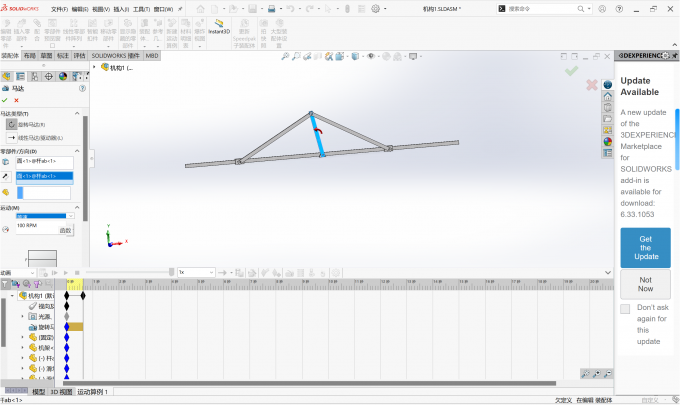
Task: Switch to the 草图 ribbon tab
Action: (46, 56)
